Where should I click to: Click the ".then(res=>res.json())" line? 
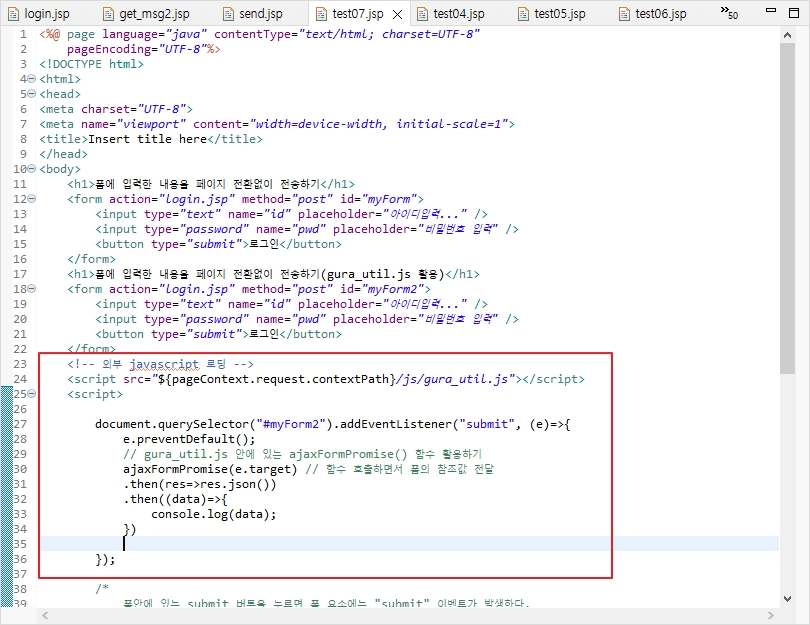tap(199, 484)
